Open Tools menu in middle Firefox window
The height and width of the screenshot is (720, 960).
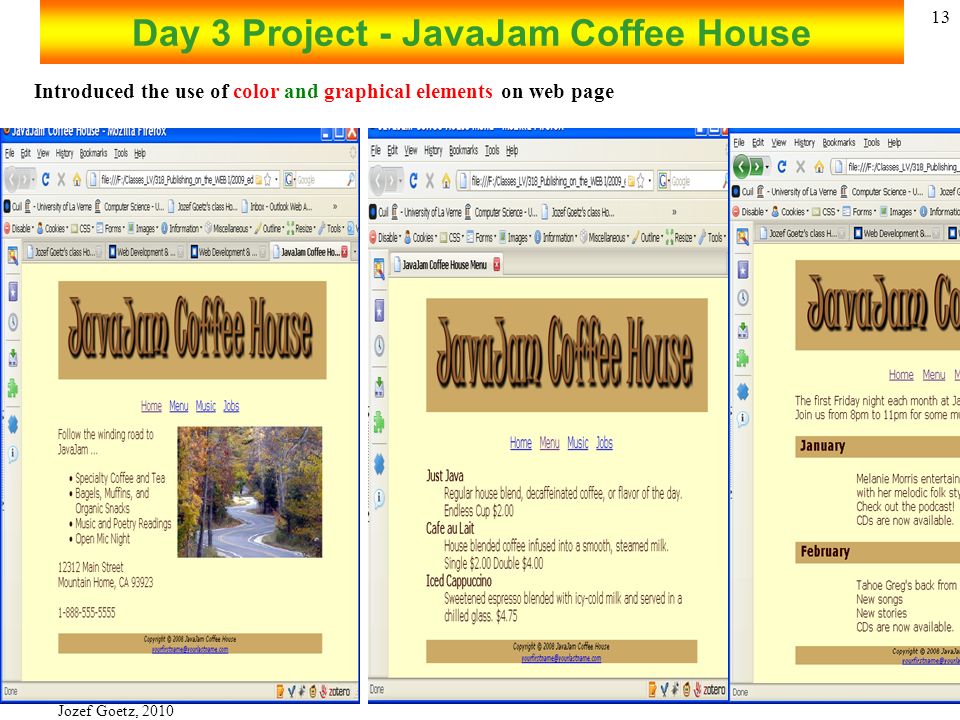pyautogui.click(x=492, y=150)
